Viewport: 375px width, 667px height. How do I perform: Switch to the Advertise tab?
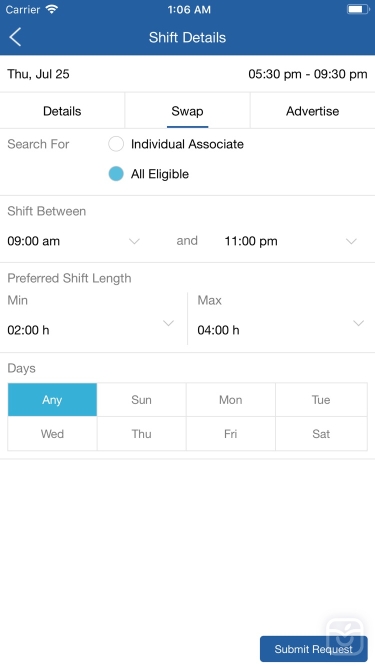tap(312, 111)
